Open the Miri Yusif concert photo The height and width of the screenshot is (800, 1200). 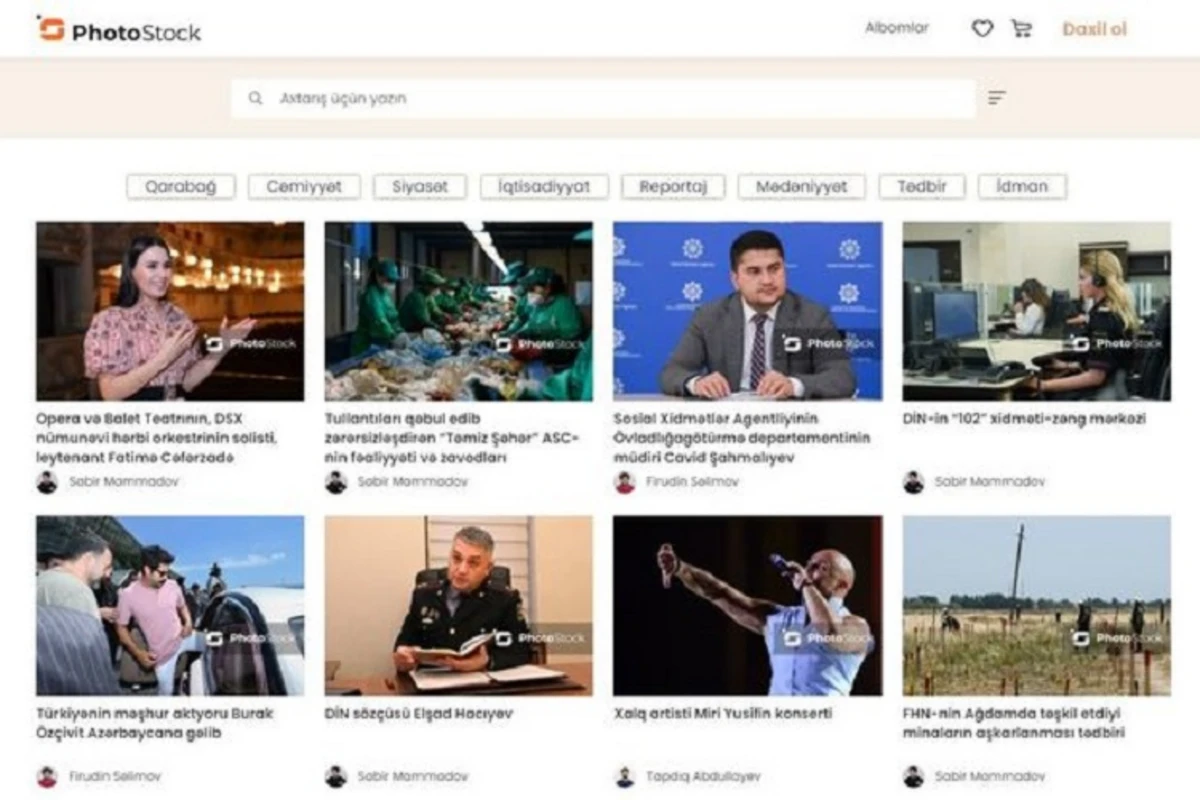[x=748, y=606]
